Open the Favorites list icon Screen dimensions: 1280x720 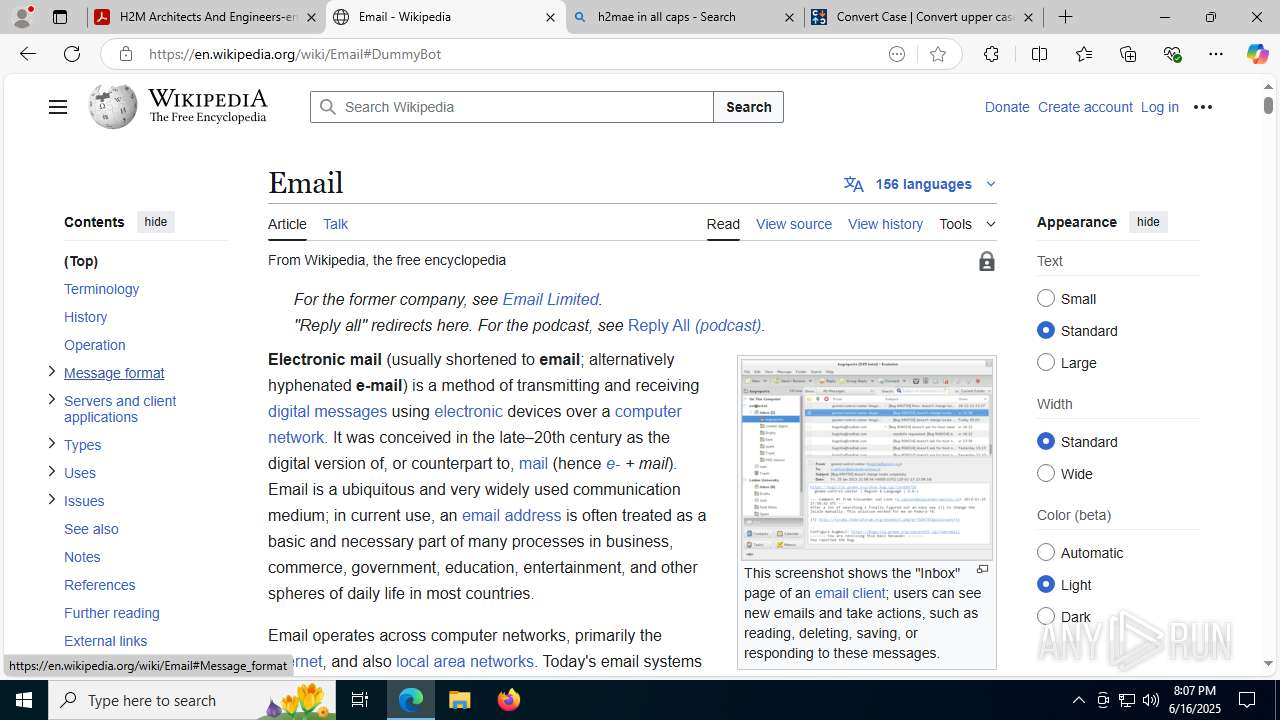pyautogui.click(x=1083, y=54)
